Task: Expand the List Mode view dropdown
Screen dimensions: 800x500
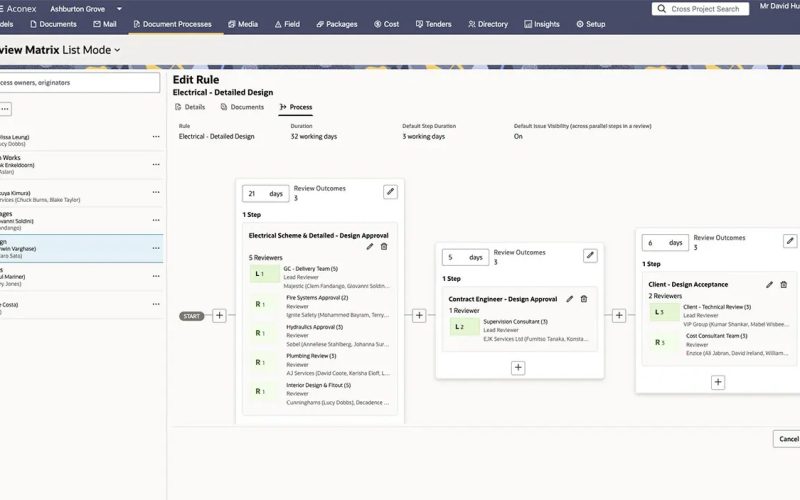Action: [117, 49]
